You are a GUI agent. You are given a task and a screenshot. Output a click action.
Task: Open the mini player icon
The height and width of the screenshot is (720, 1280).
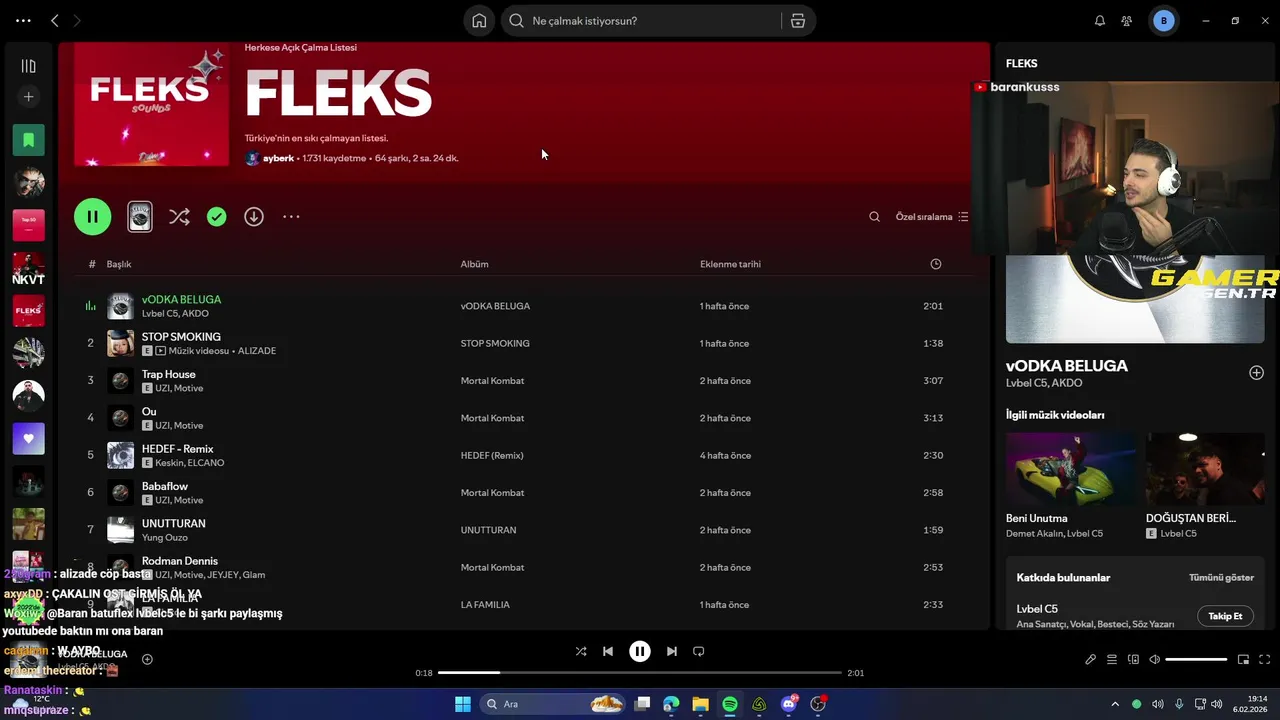pyautogui.click(x=1243, y=659)
